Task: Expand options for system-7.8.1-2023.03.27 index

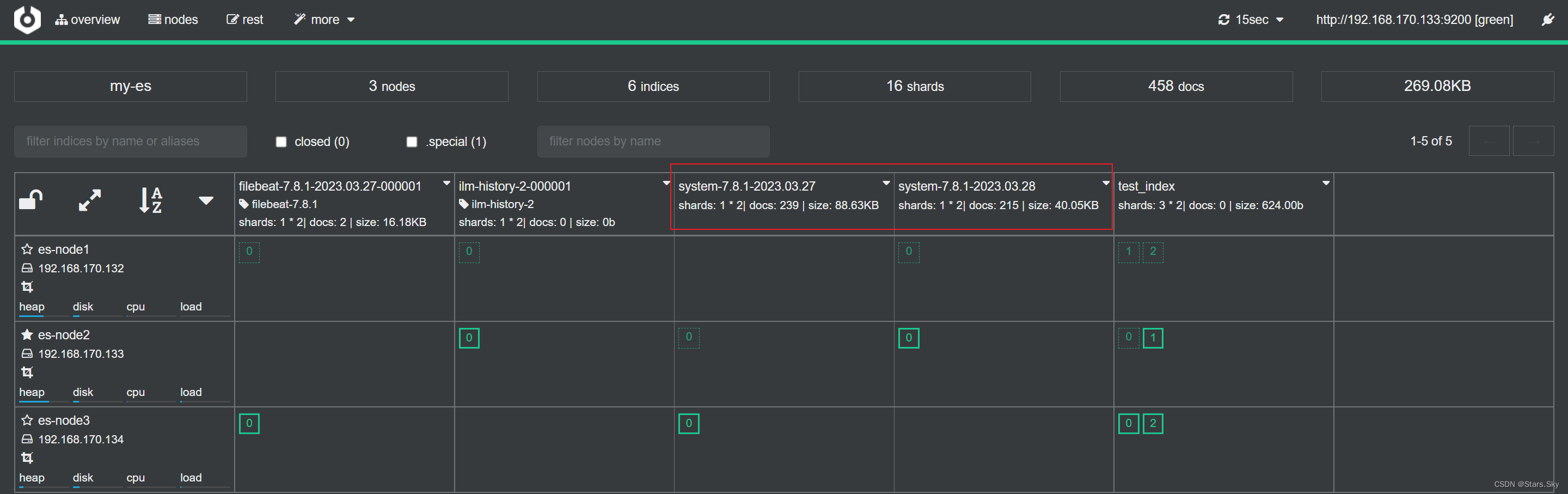Action: (886, 182)
